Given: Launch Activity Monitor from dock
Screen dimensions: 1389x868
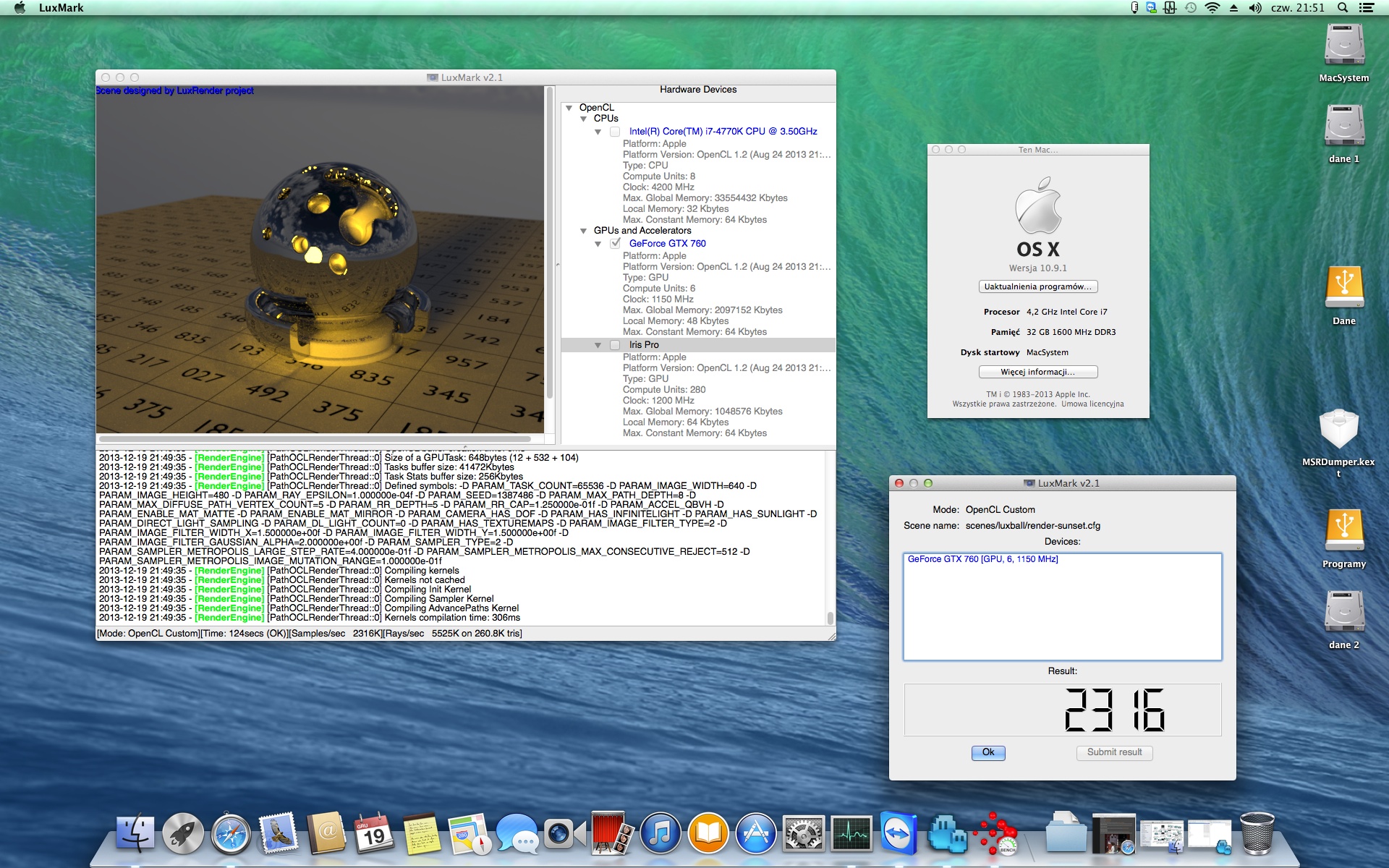Looking at the screenshot, I should click(x=851, y=834).
